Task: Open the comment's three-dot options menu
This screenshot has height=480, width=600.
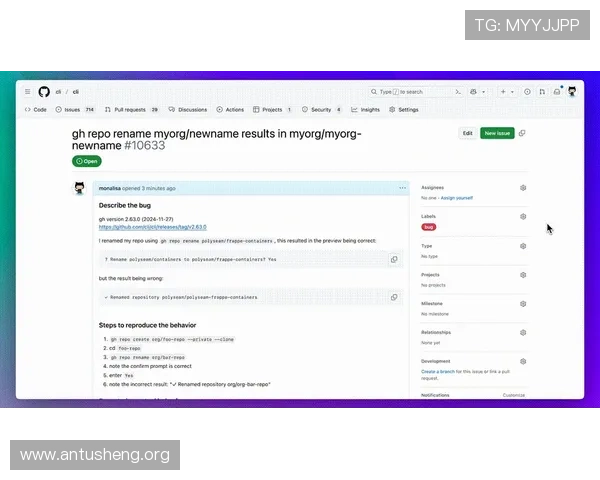Action: [402, 187]
